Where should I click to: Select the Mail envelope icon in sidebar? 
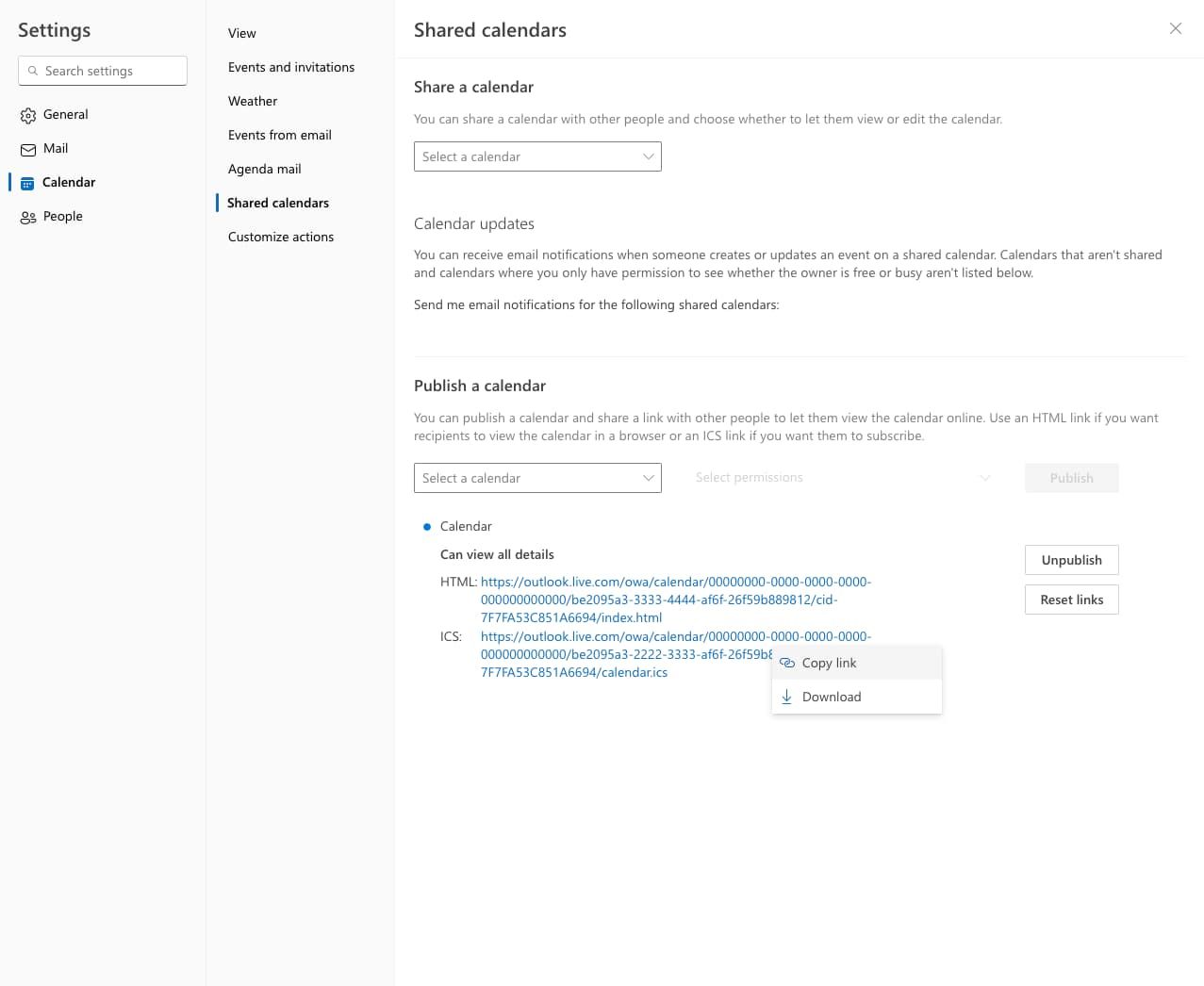click(27, 148)
